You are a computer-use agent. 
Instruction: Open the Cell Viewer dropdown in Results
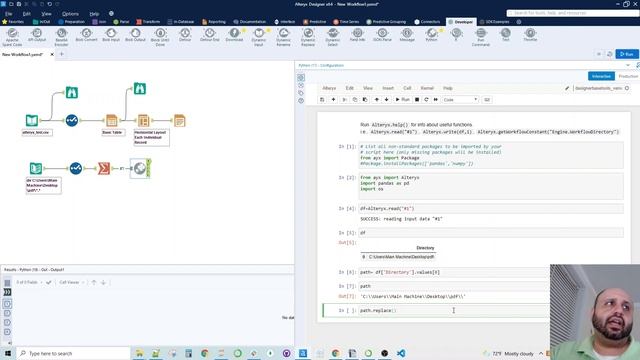click(x=71, y=282)
